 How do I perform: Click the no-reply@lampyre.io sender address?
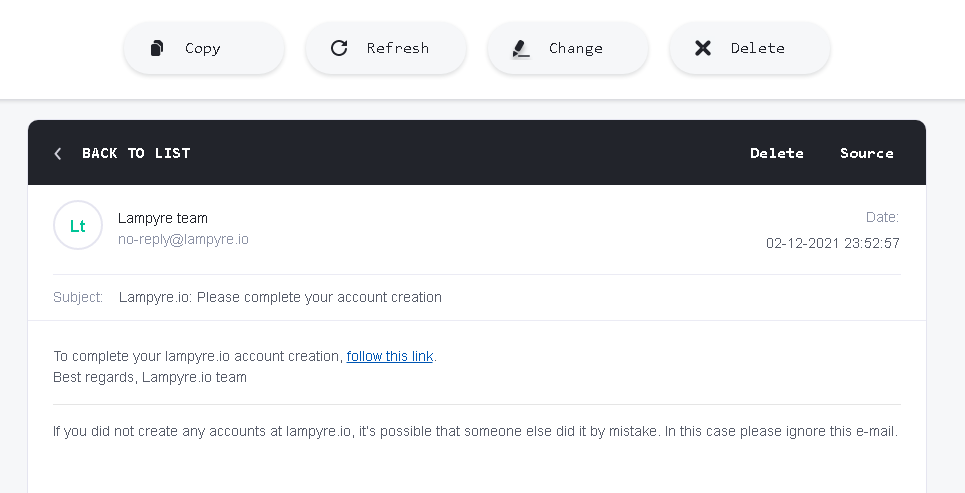point(183,239)
